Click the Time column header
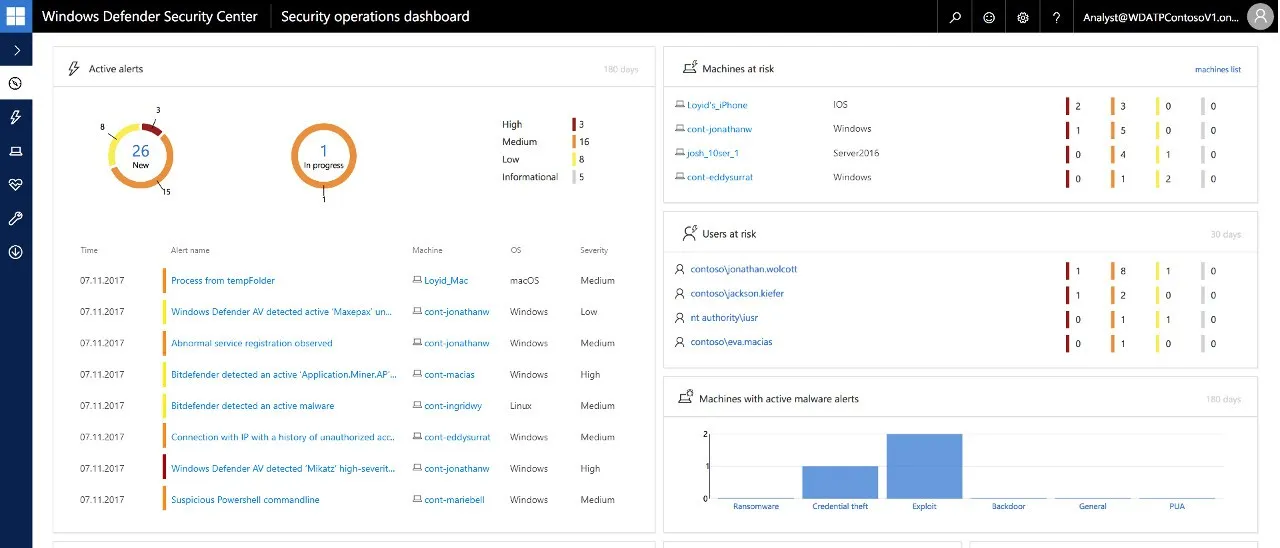 coord(89,250)
